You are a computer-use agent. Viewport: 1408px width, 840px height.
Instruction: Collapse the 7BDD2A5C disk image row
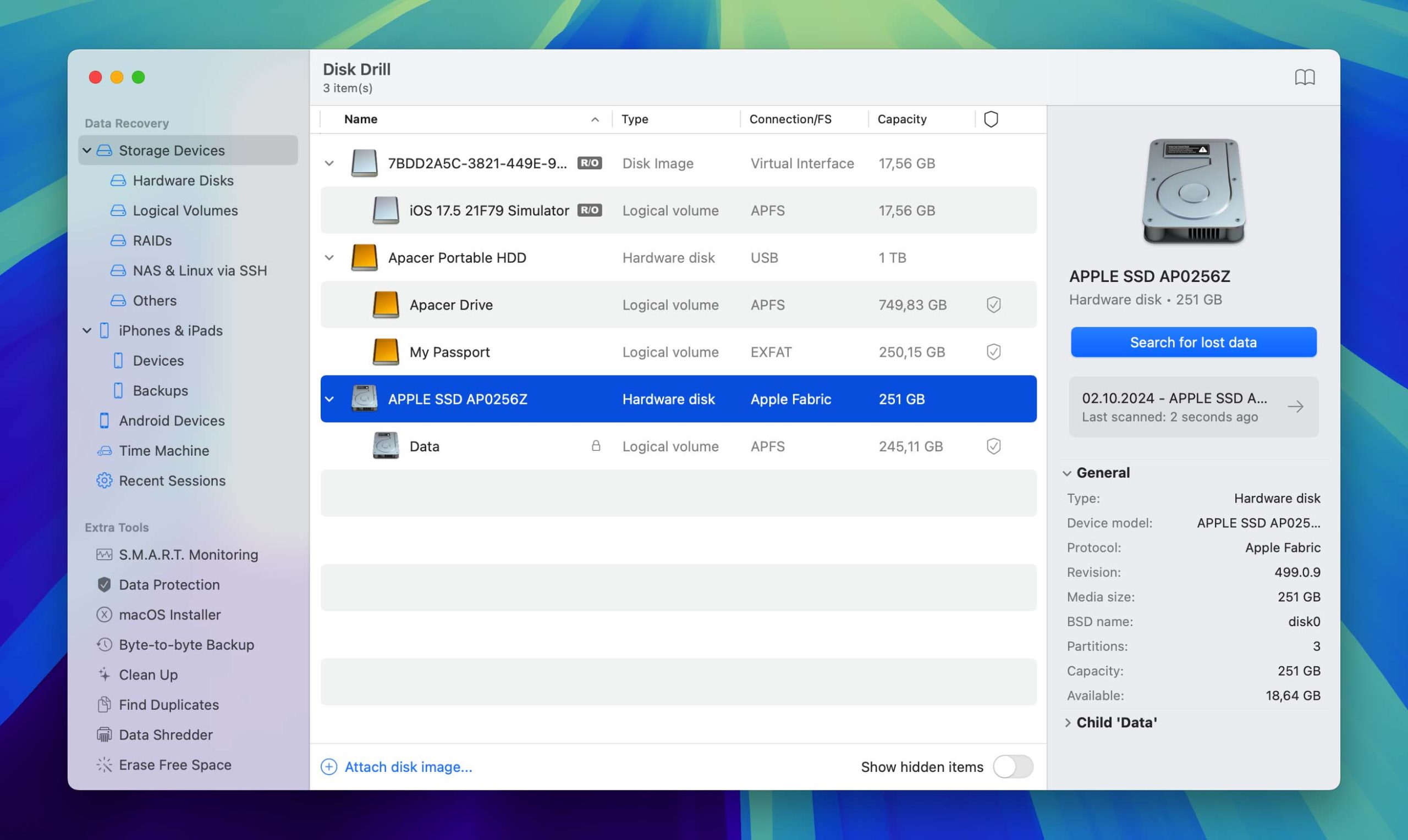click(x=329, y=164)
